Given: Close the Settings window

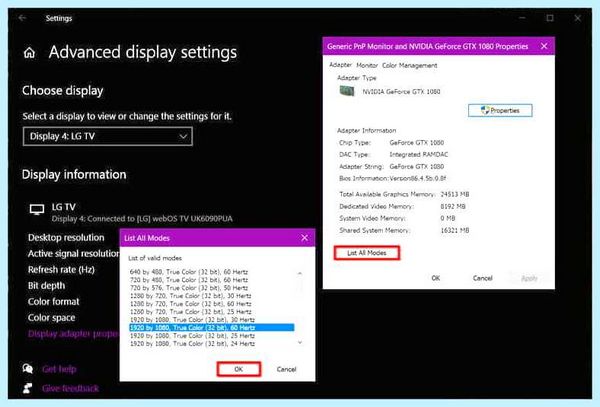Looking at the screenshot, I should 577,18.
